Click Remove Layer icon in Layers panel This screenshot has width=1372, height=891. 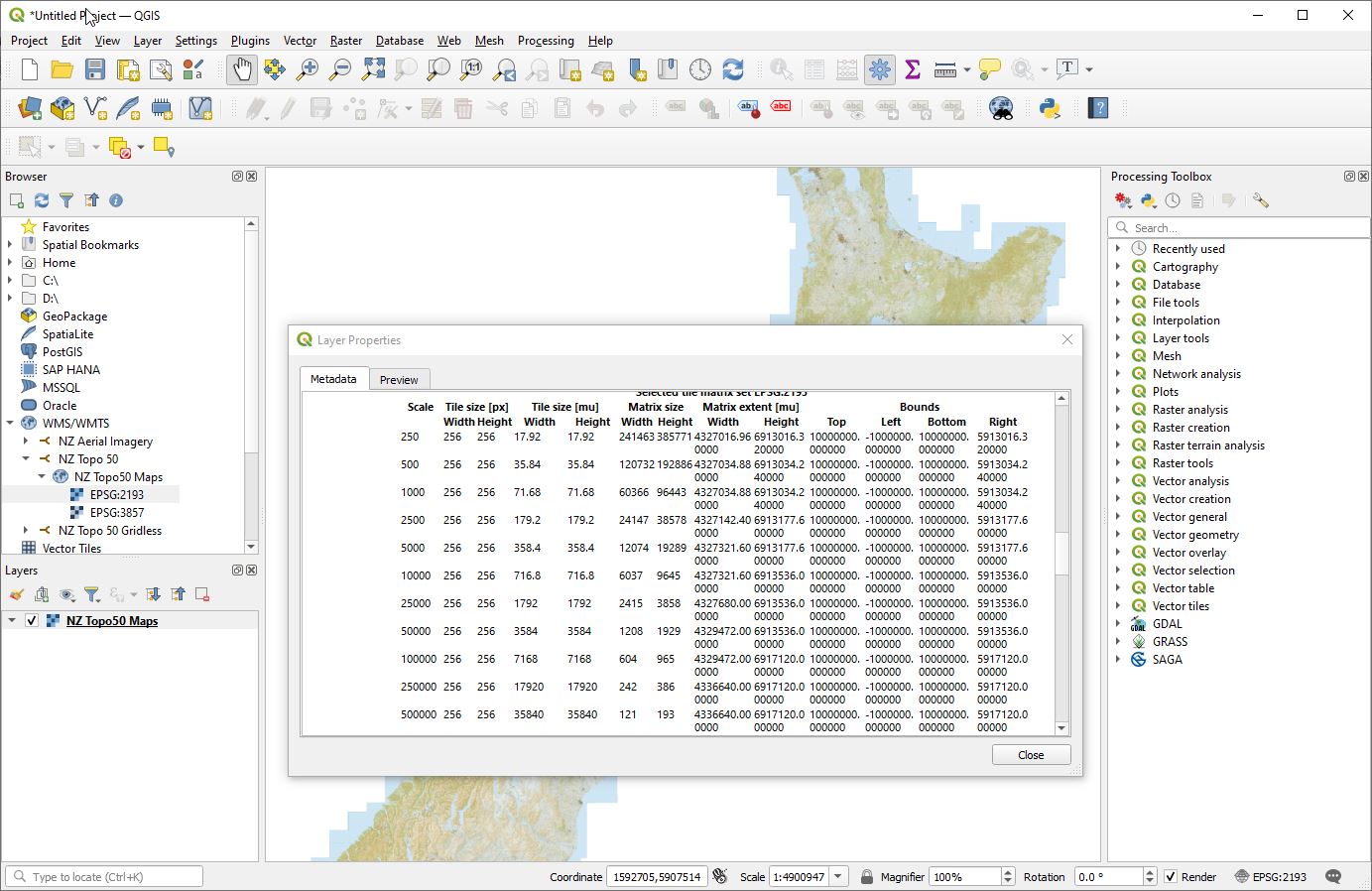202,594
